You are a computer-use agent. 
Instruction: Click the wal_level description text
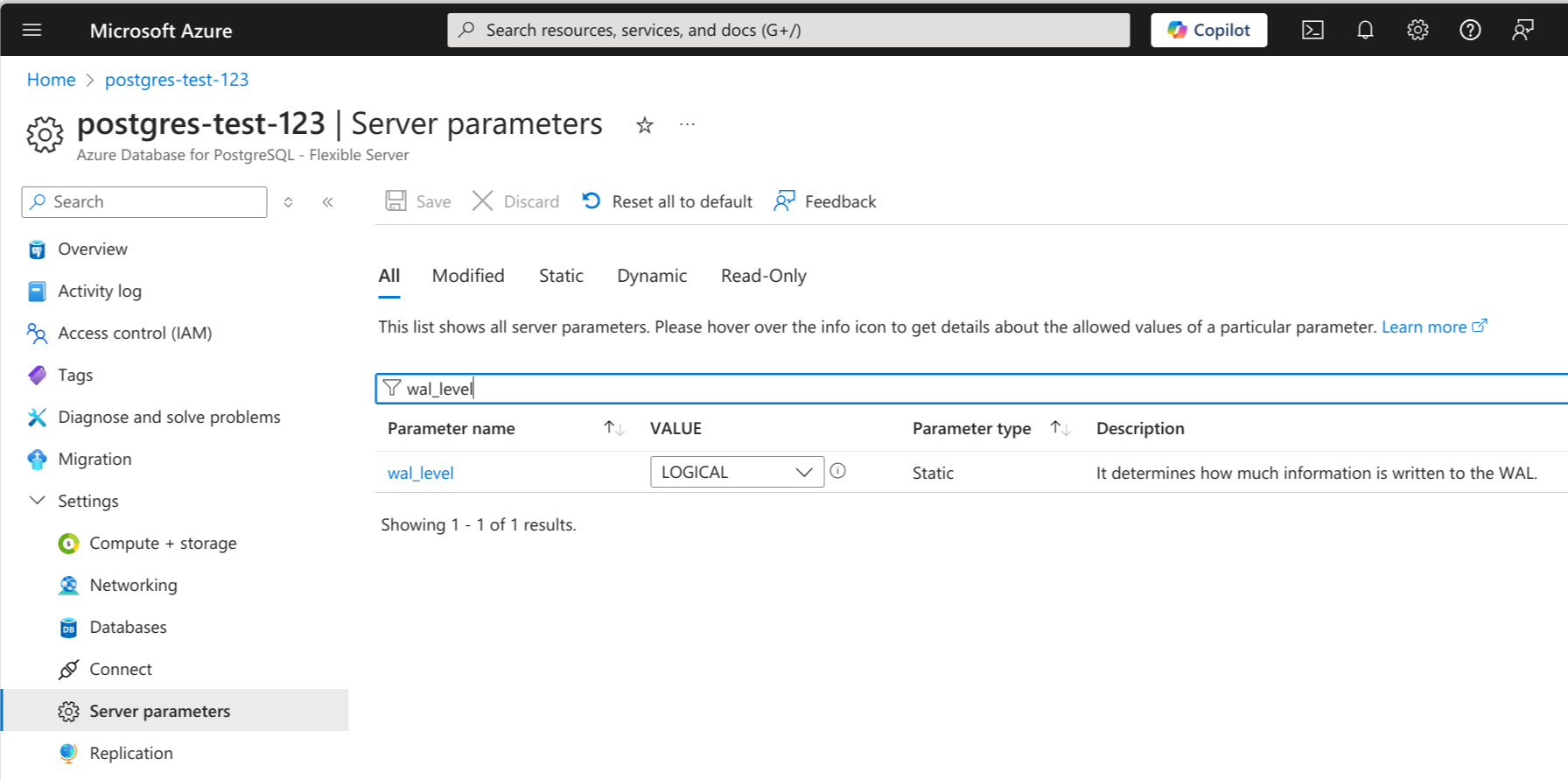click(1317, 473)
